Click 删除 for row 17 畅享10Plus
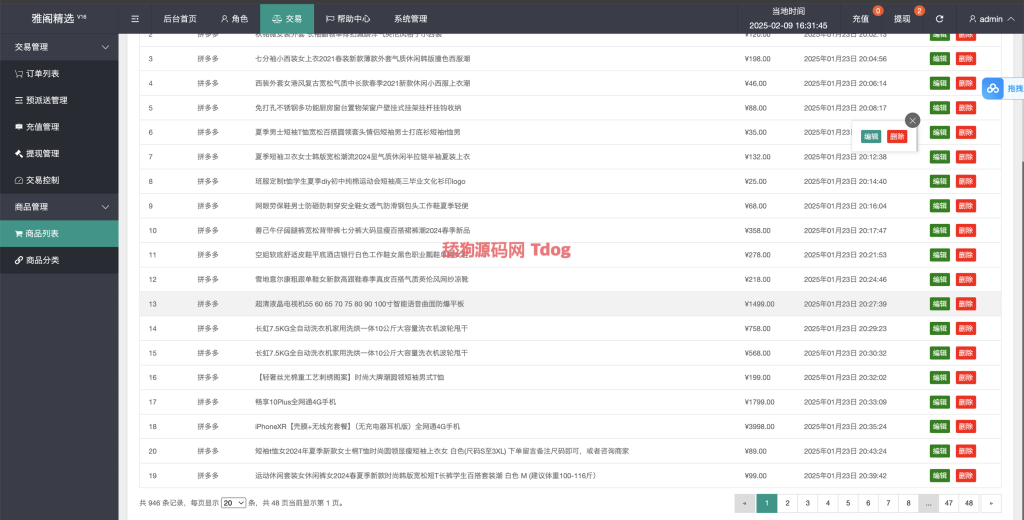Viewport: 1024px width, 520px height. [966, 401]
